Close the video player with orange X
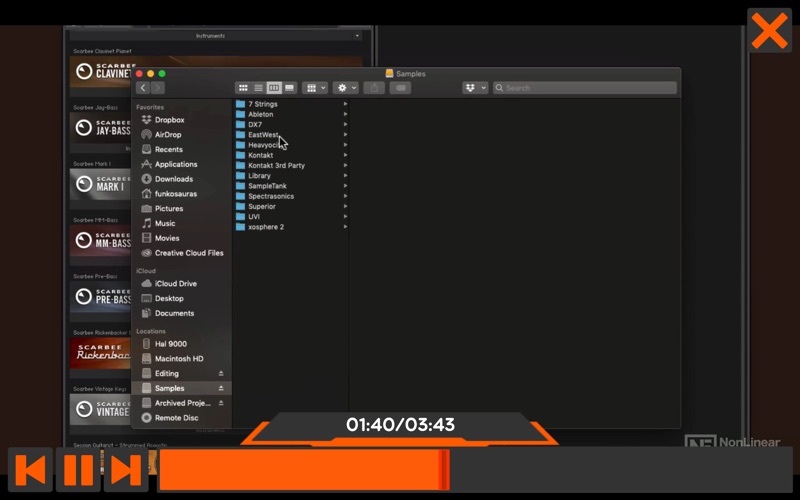This screenshot has width=800, height=500. pyautogui.click(x=769, y=31)
